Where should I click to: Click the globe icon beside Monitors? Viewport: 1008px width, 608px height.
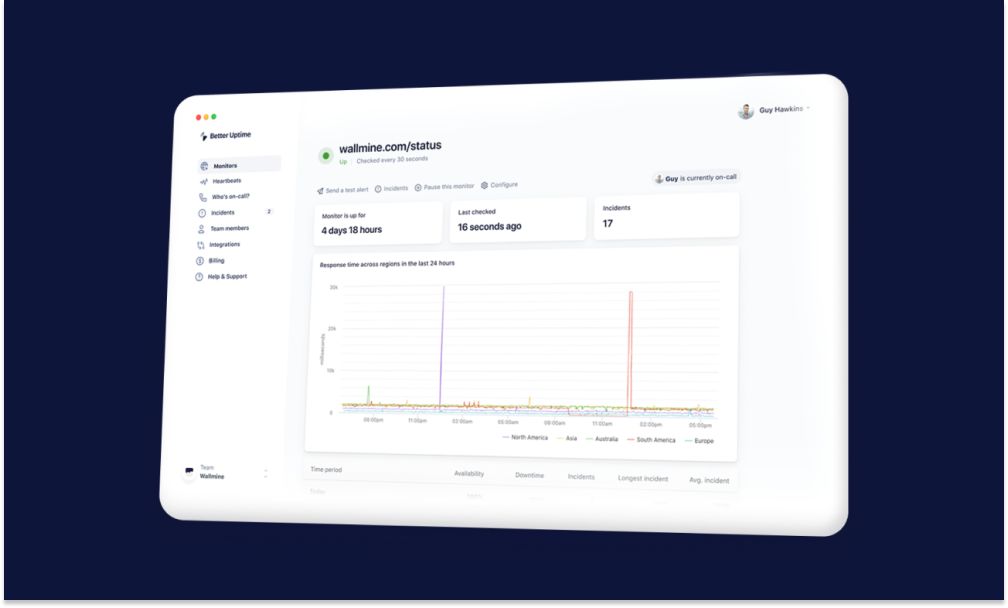(204, 166)
